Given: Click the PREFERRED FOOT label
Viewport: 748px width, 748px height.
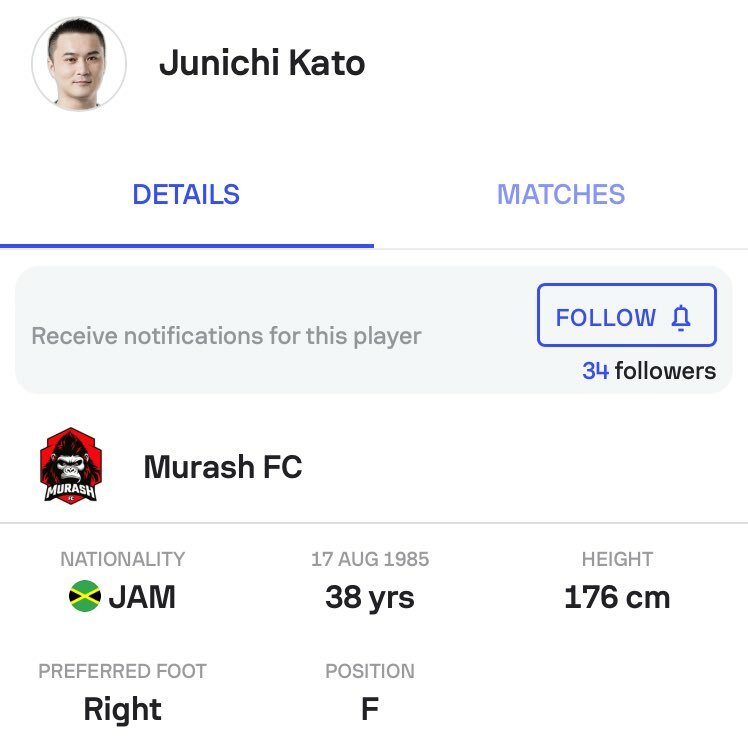Looking at the screenshot, I should (123, 671).
